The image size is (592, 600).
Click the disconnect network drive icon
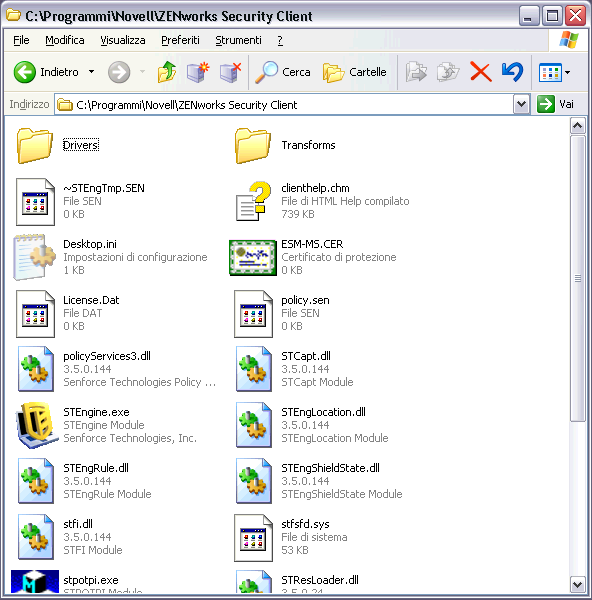pos(231,72)
